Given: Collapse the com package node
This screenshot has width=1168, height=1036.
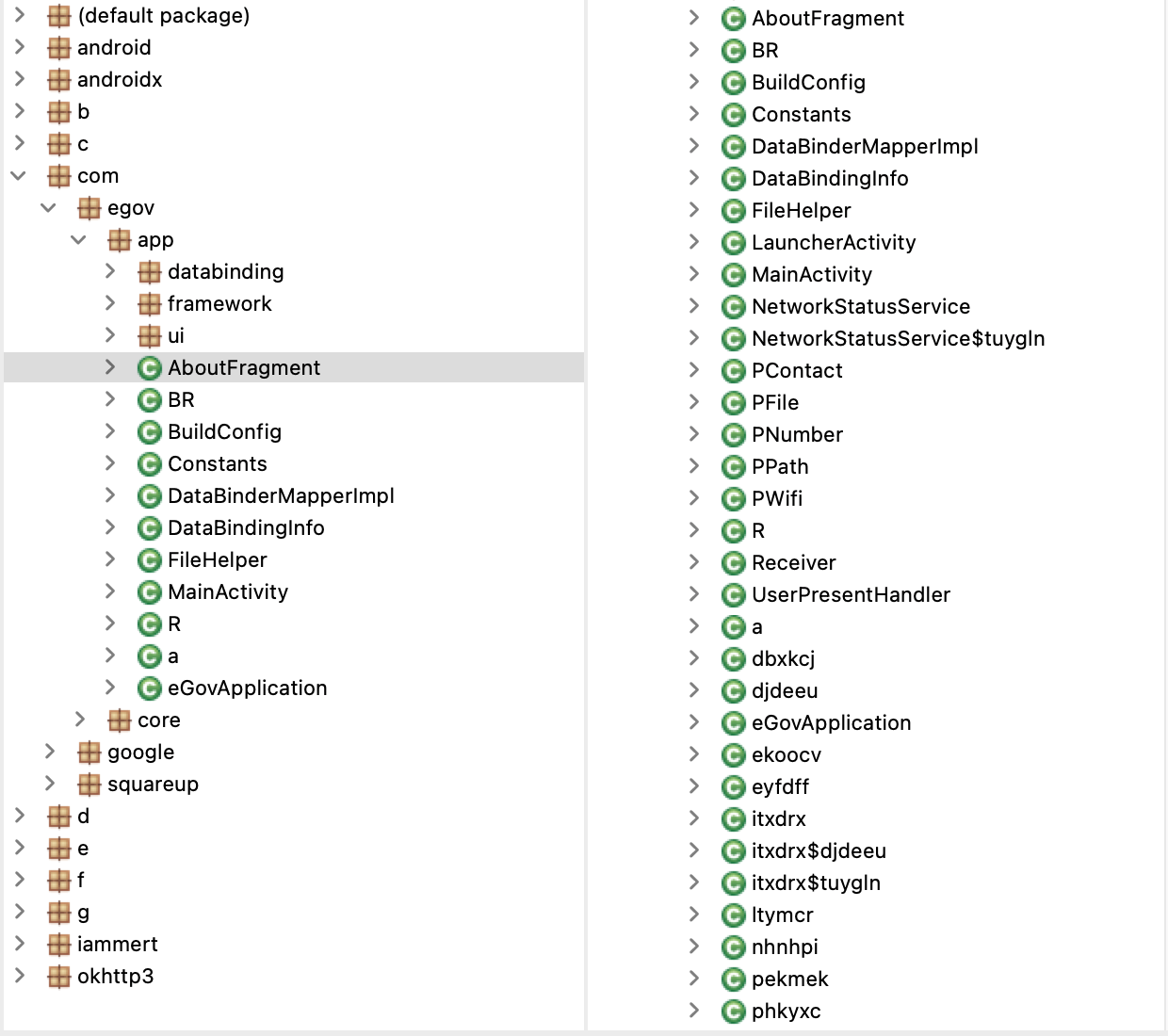Looking at the screenshot, I should 19,176.
